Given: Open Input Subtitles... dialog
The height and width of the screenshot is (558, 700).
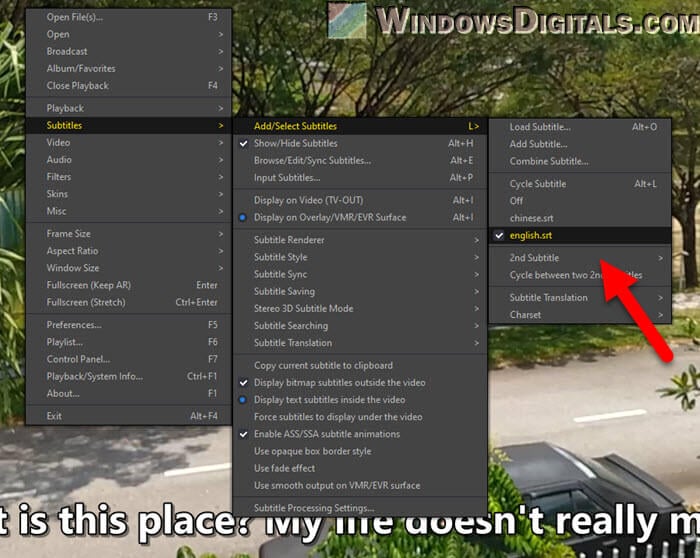Looking at the screenshot, I should click(x=360, y=178).
